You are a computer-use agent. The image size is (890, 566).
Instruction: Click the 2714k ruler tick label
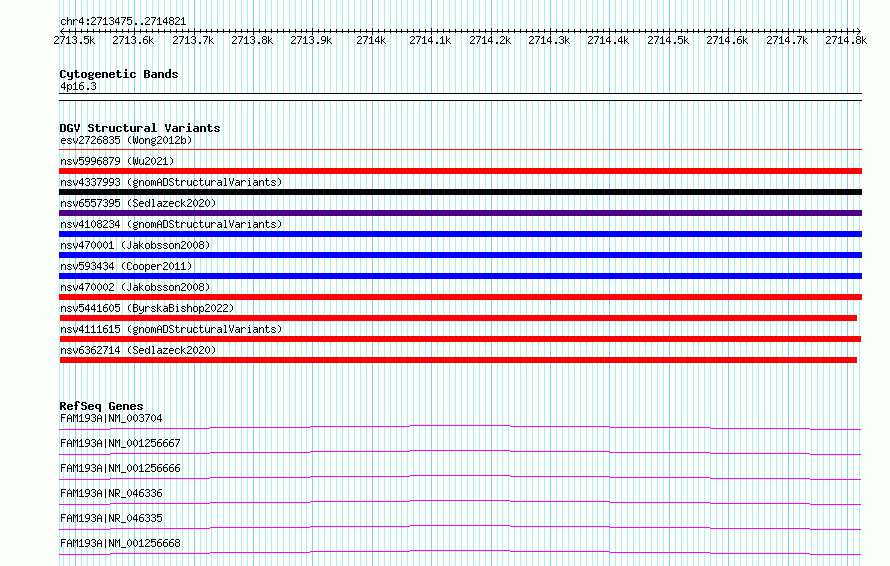(371, 40)
